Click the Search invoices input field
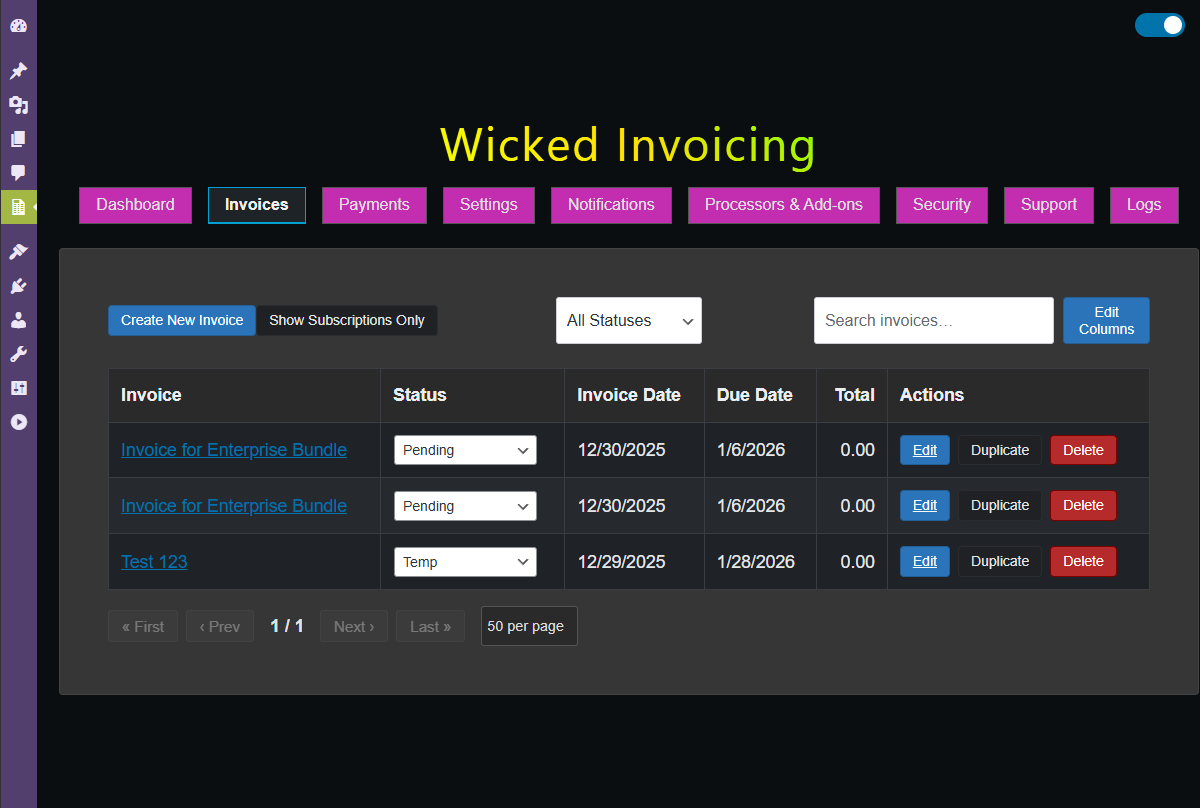 point(933,320)
